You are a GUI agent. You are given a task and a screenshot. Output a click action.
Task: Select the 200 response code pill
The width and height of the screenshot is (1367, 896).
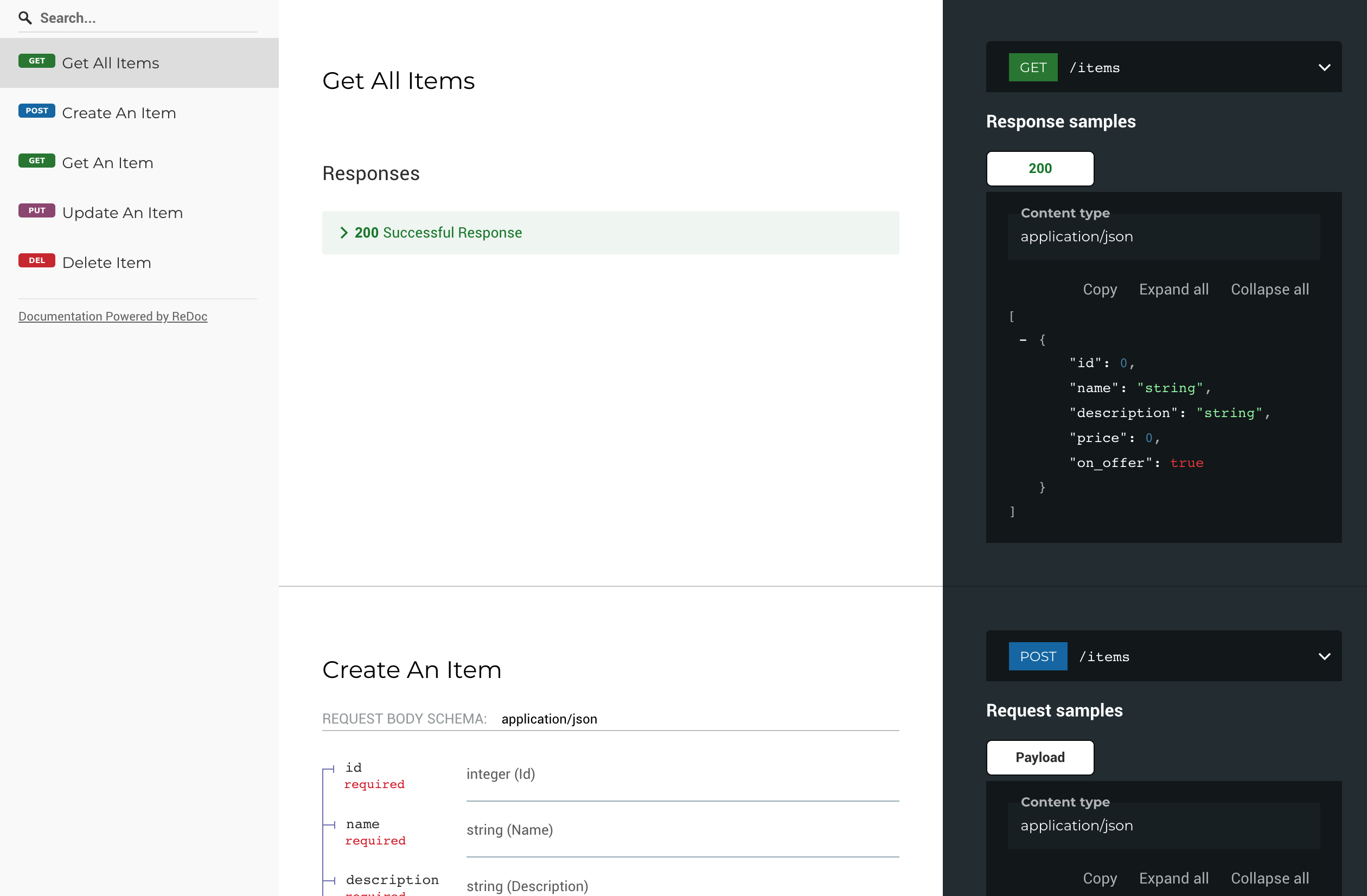click(x=1039, y=168)
